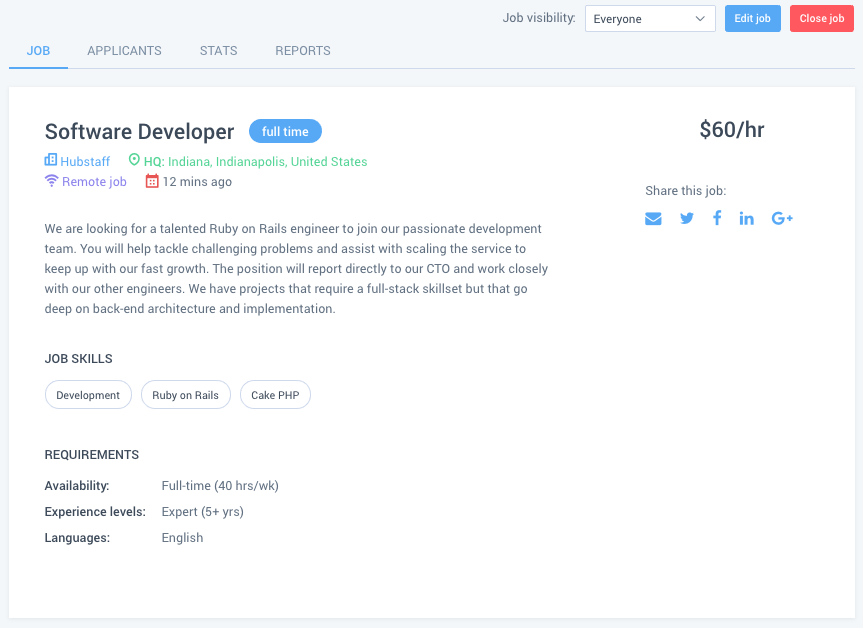
Task: Click the Remote job label
Action: (x=94, y=182)
